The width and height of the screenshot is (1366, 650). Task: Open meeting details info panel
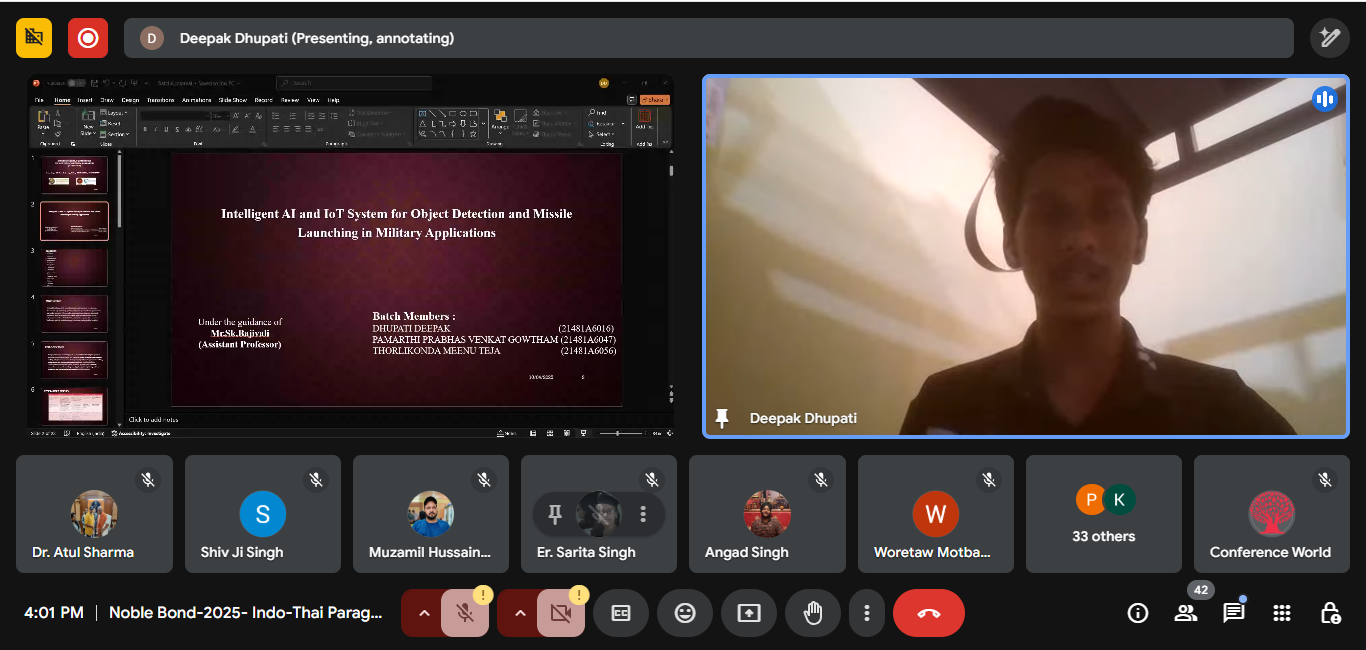click(1138, 612)
